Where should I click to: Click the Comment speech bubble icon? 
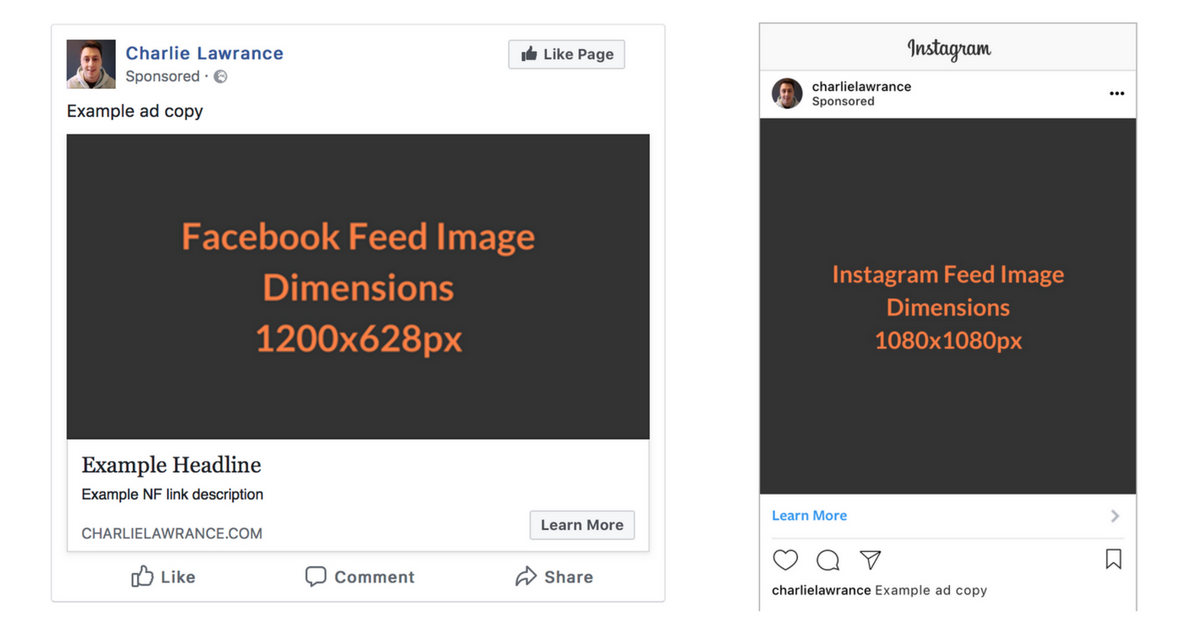(x=316, y=577)
